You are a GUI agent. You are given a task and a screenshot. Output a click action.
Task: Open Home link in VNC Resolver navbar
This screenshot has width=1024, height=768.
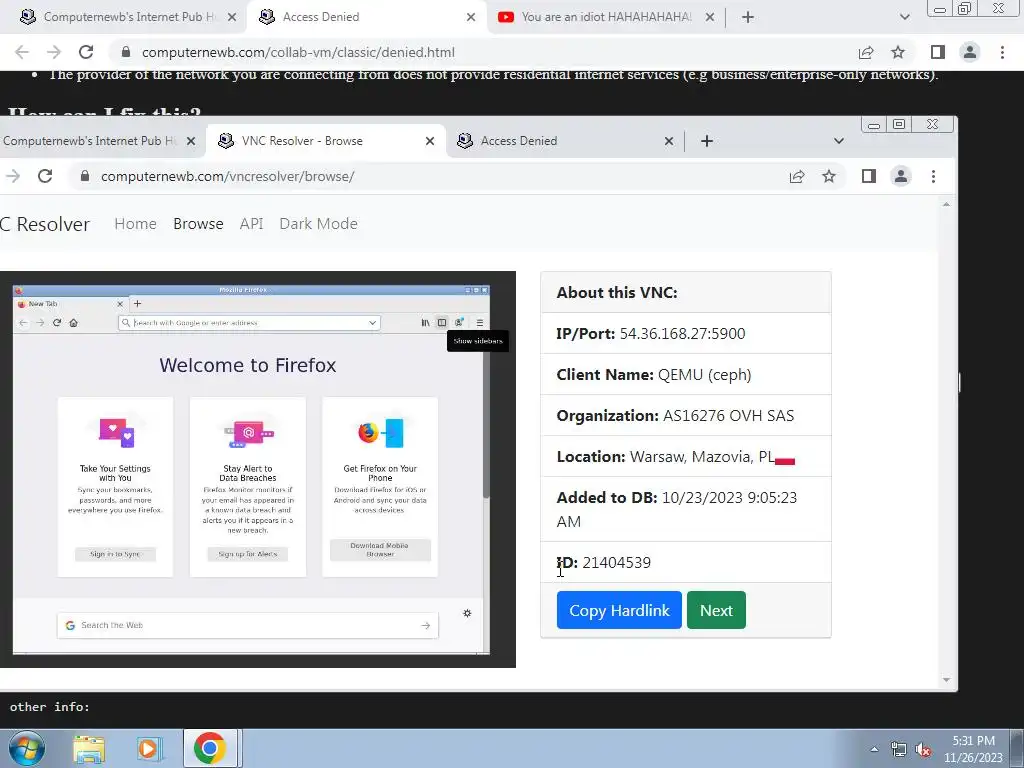point(135,223)
